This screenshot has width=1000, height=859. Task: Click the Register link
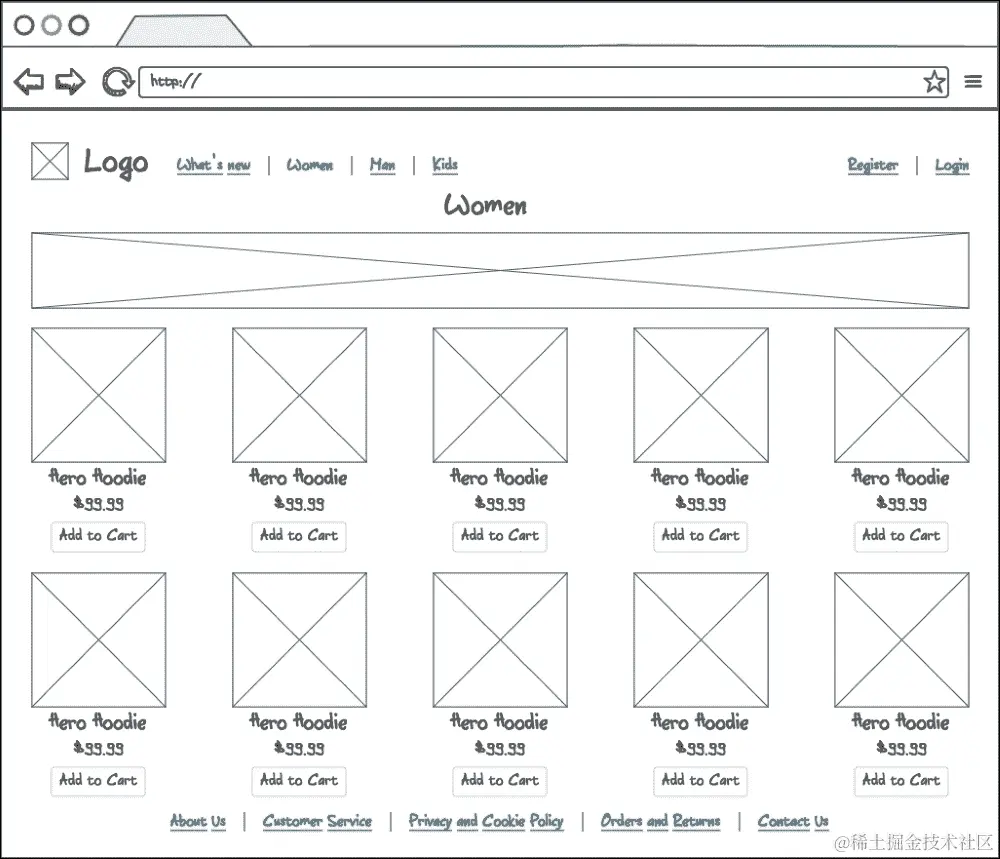872,165
